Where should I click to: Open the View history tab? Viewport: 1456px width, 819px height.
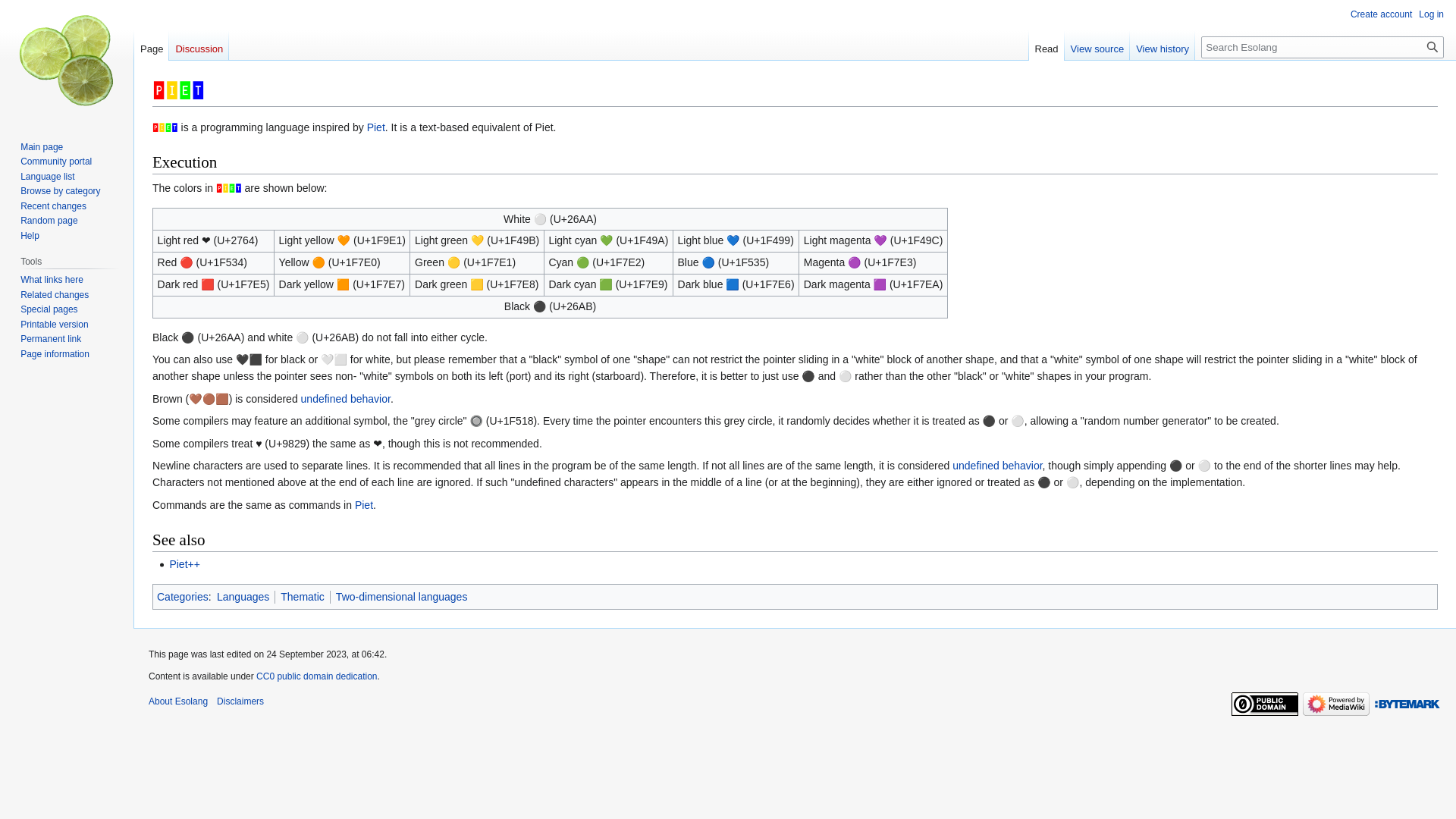pyautogui.click(x=1162, y=49)
